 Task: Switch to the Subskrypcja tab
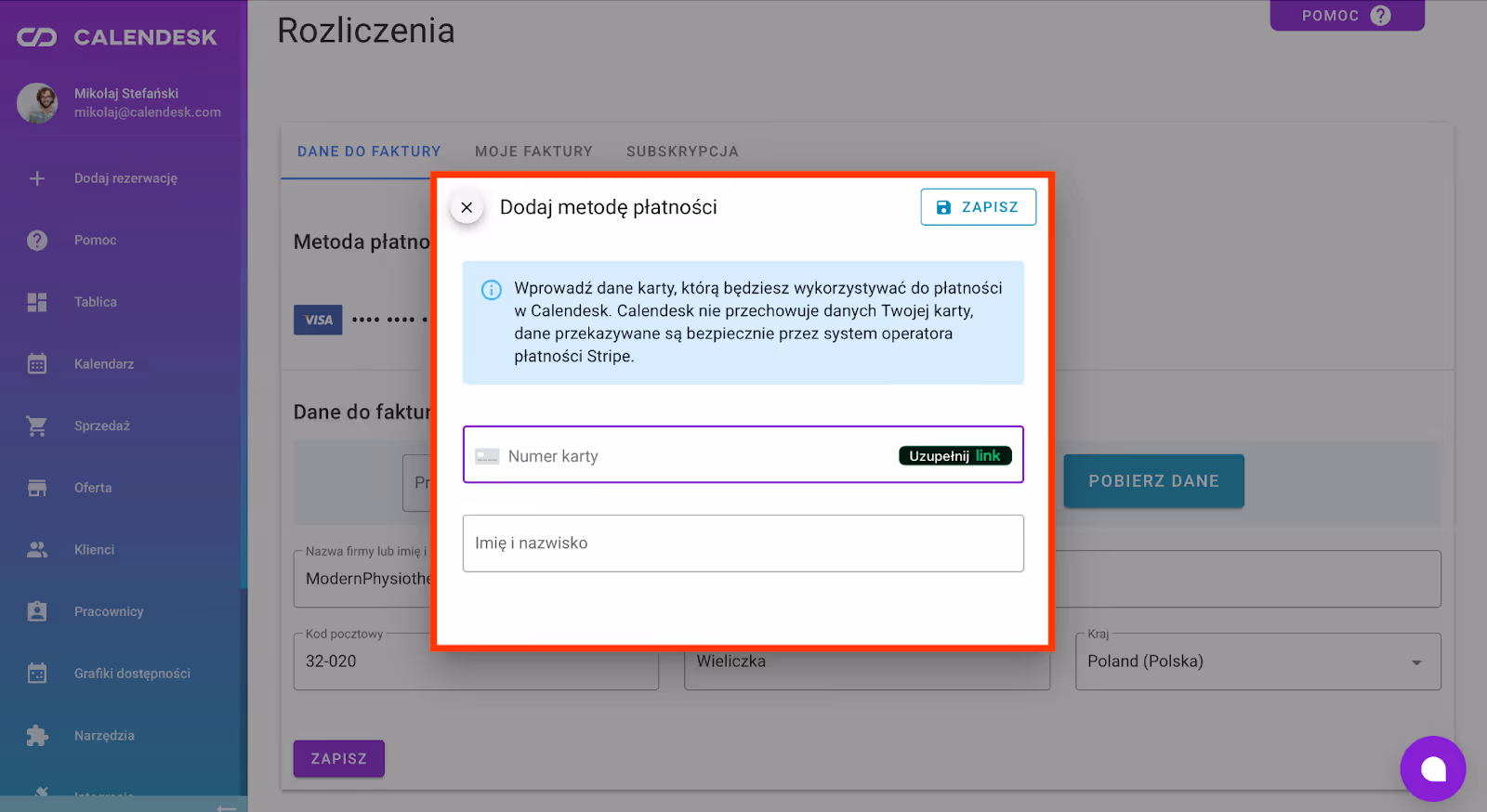682,151
